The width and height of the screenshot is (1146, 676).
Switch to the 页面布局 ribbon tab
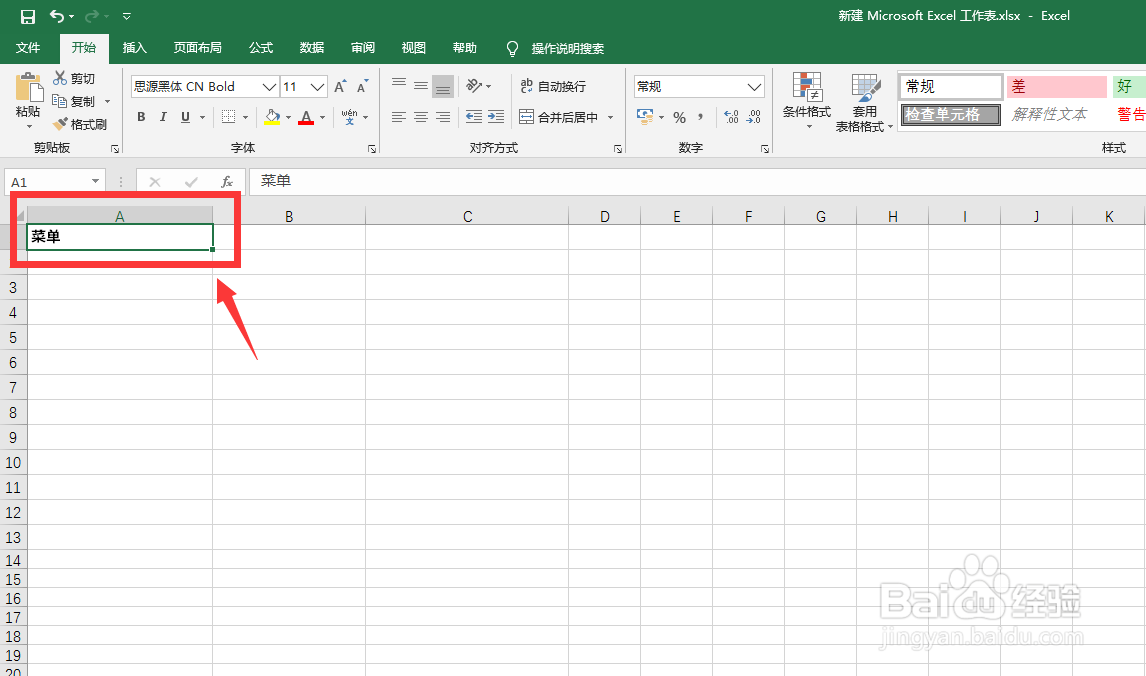click(x=197, y=48)
